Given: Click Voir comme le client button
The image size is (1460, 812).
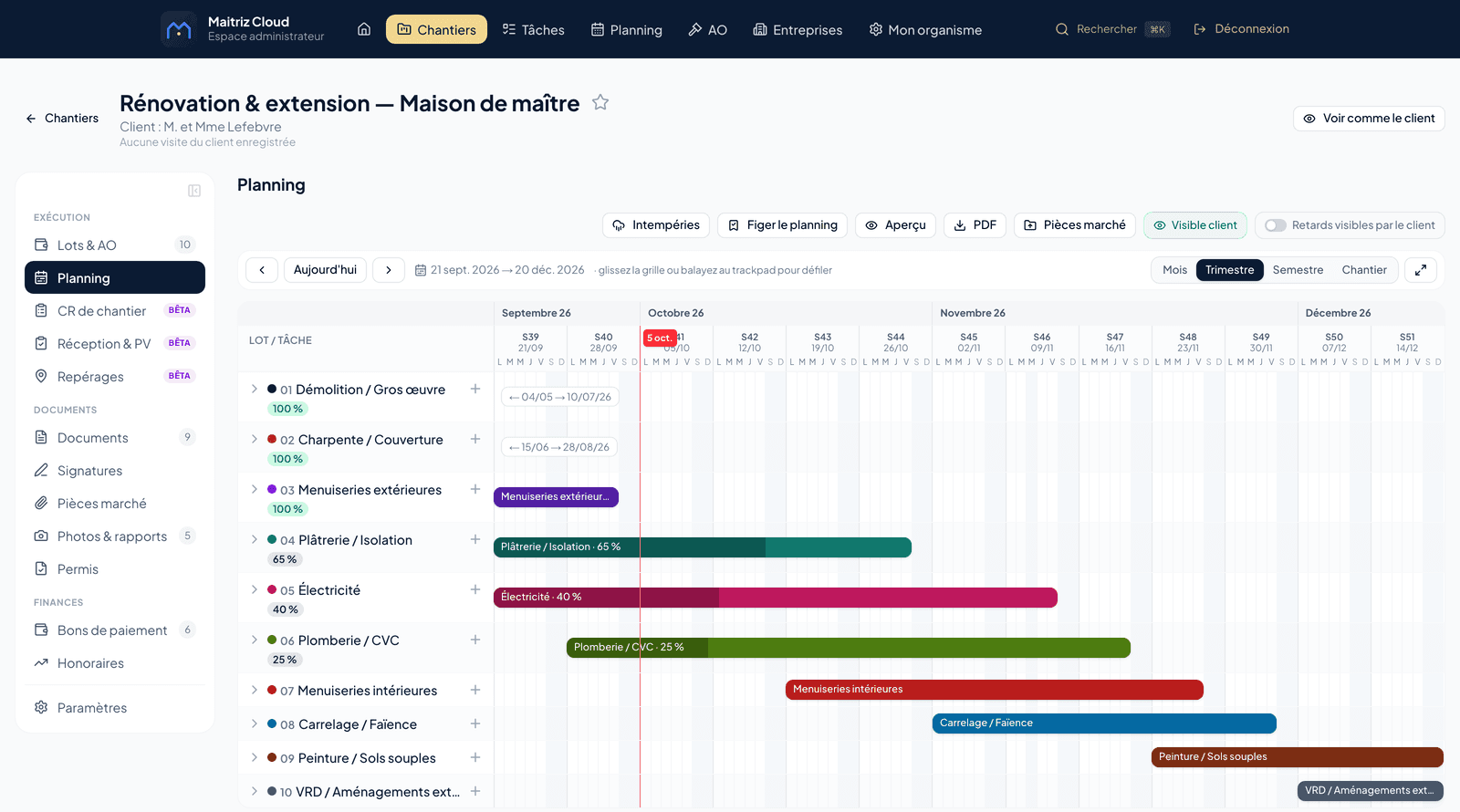Looking at the screenshot, I should point(1369,119).
